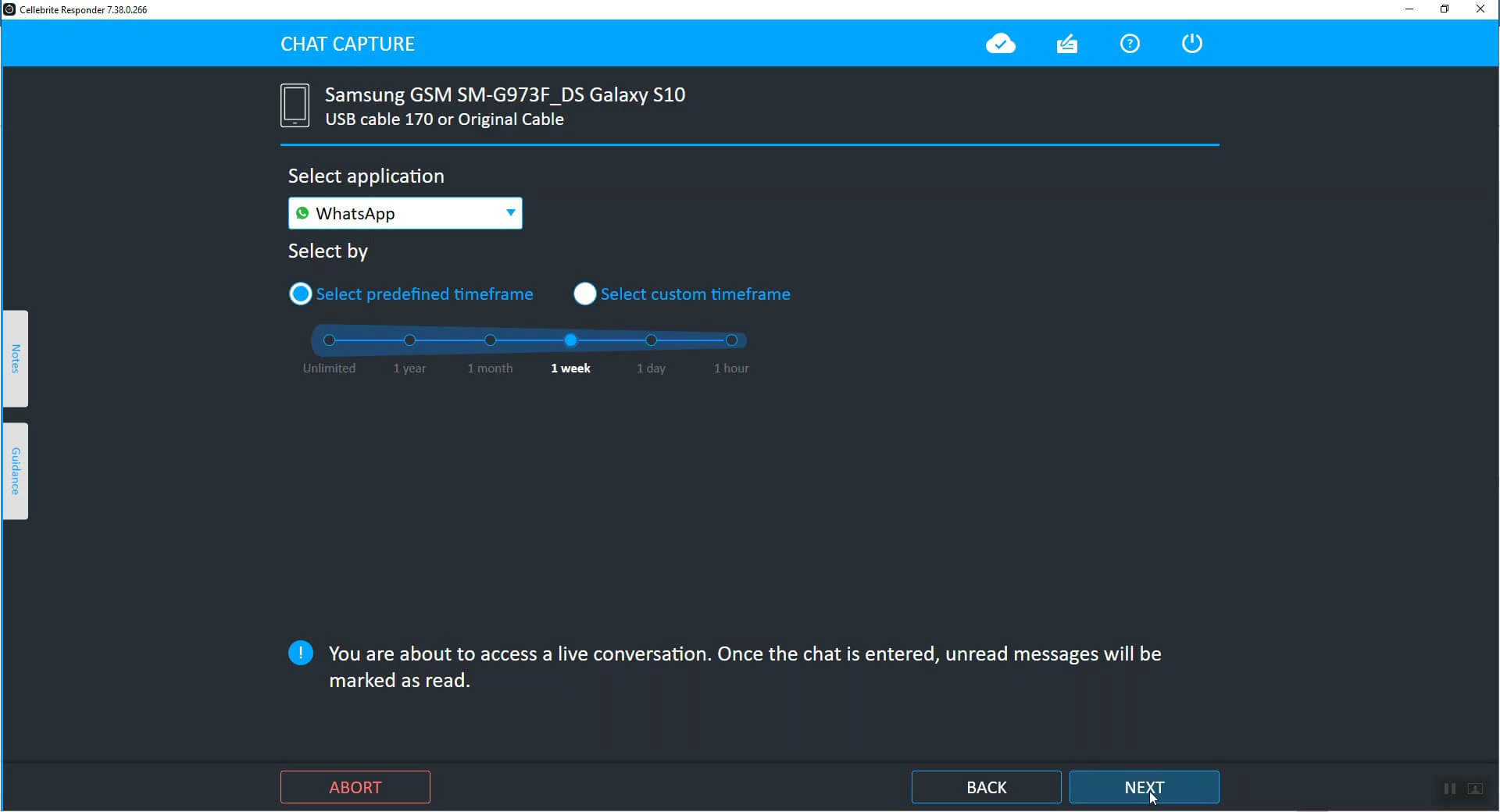The image size is (1500, 812).
Task: Click the cloud sync status icon
Action: pos(1000,44)
